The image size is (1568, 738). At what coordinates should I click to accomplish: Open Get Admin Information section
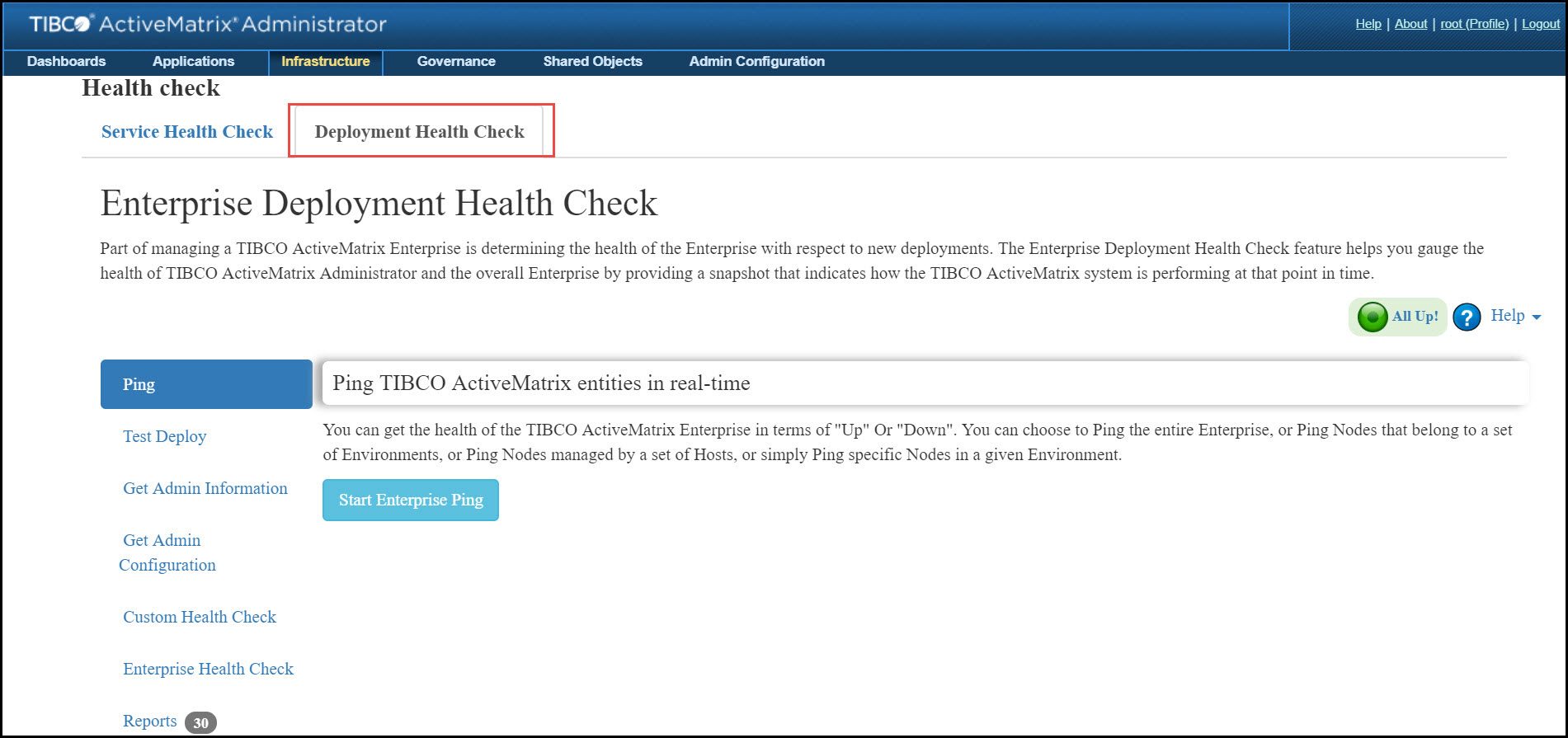click(205, 488)
